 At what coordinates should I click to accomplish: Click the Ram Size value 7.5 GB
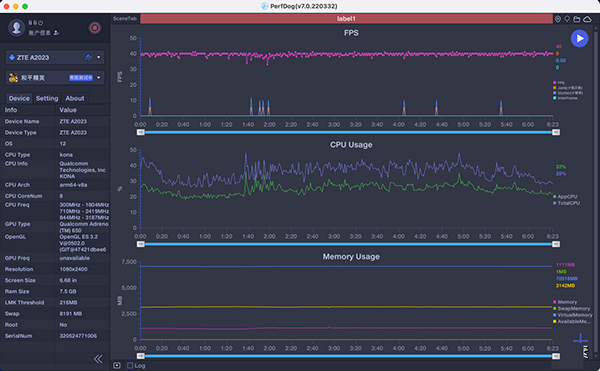68,291
